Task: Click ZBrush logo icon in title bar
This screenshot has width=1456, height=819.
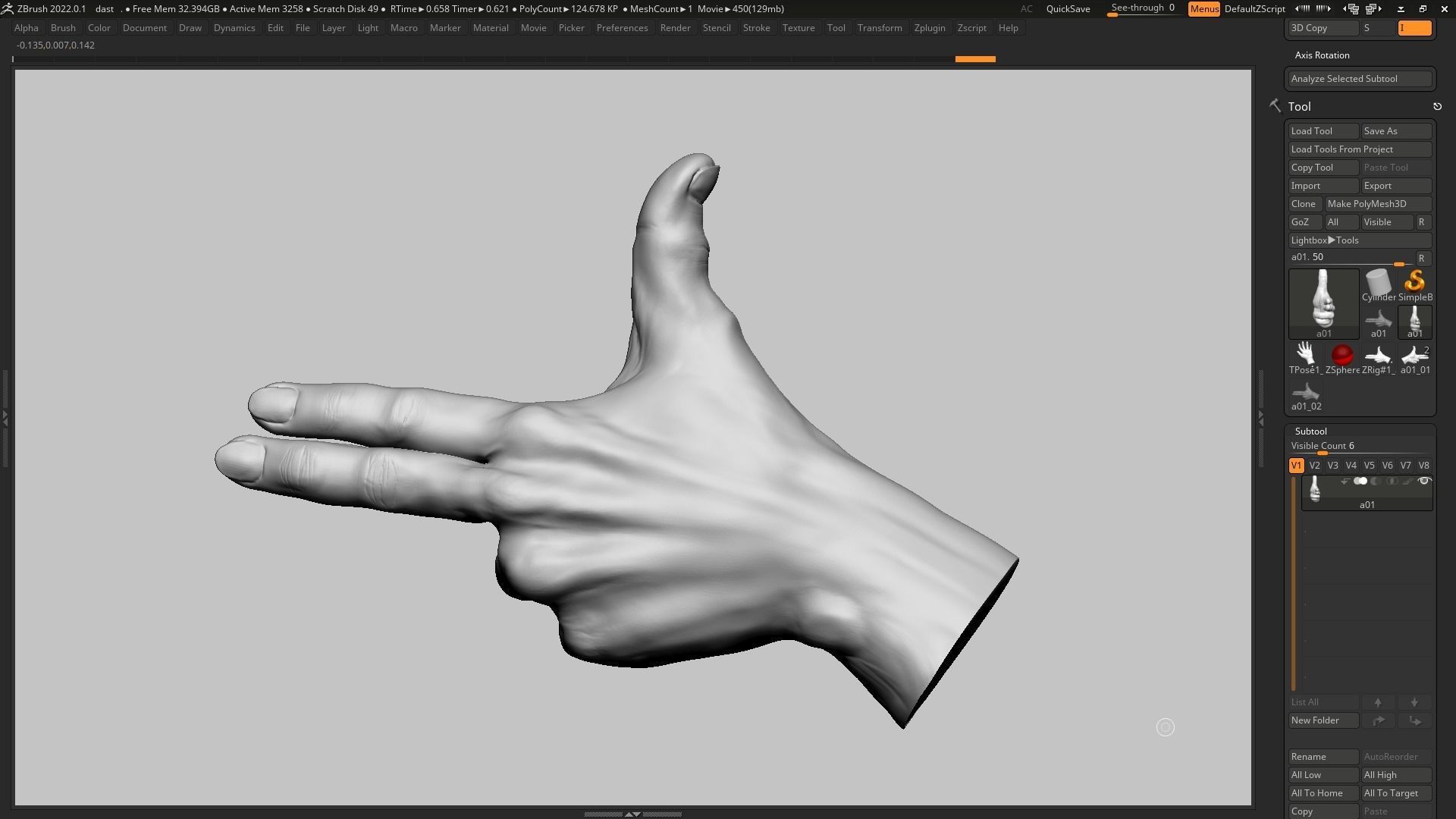Action: pyautogui.click(x=7, y=9)
